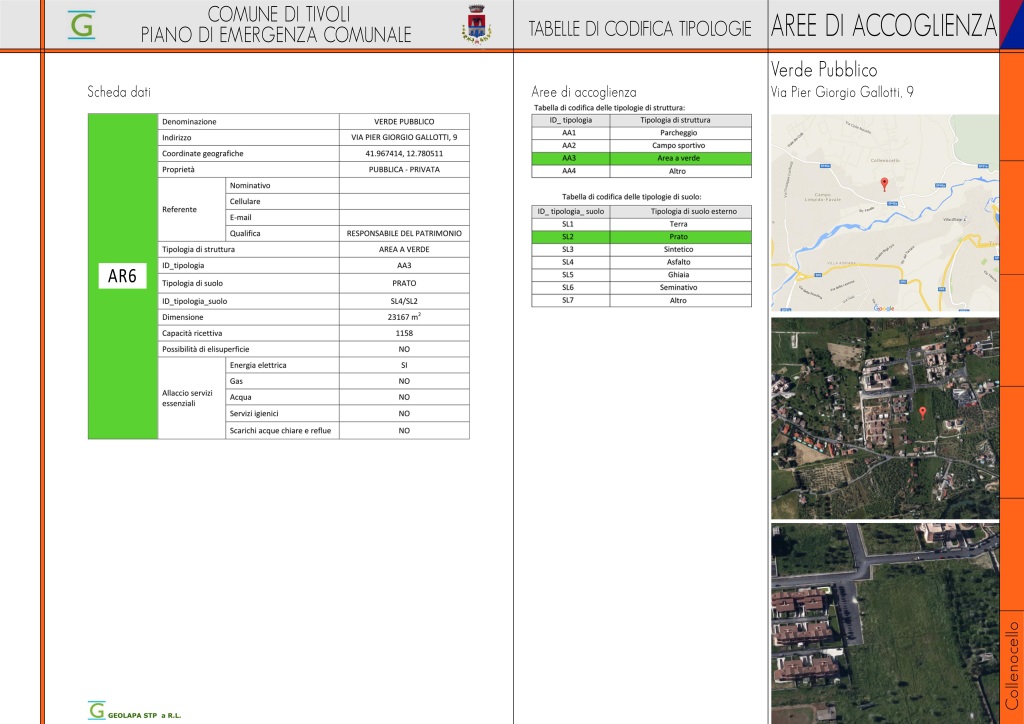This screenshot has width=1024, height=724.
Task: Click the "Asfalto" soil type cell
Action: [679, 262]
